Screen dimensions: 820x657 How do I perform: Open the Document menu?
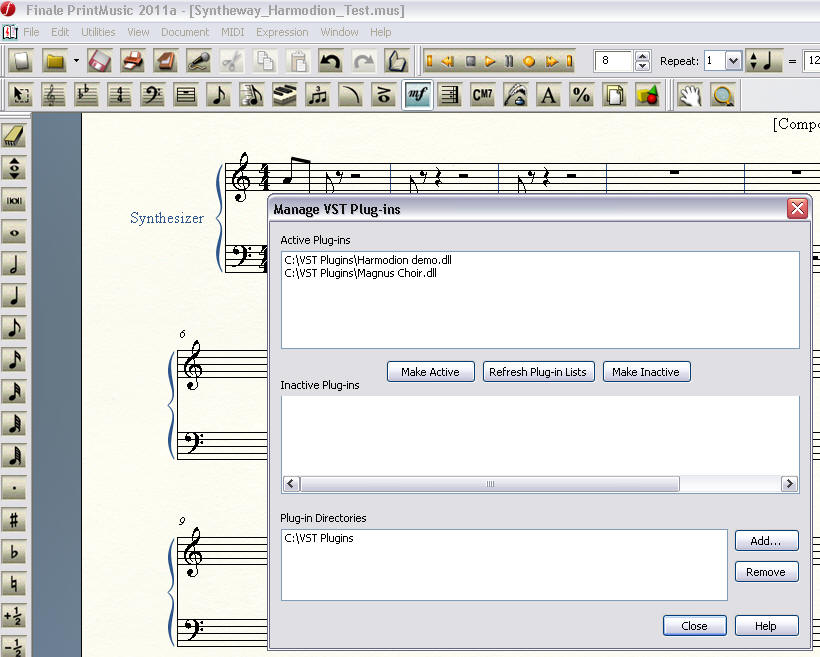pyautogui.click(x=185, y=32)
